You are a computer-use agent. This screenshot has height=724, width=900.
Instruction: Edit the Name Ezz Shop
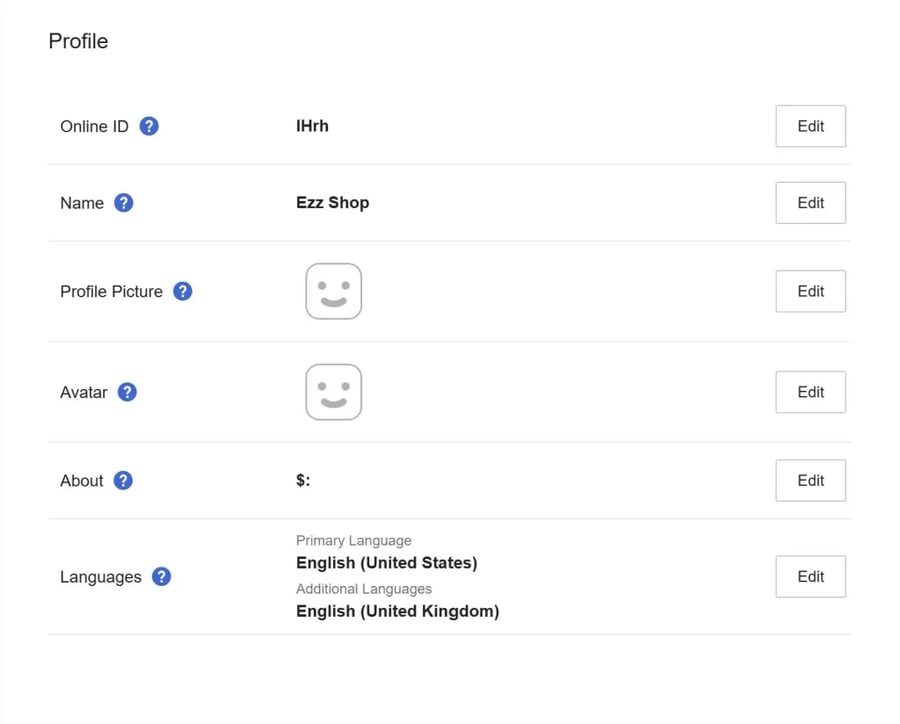(x=810, y=203)
